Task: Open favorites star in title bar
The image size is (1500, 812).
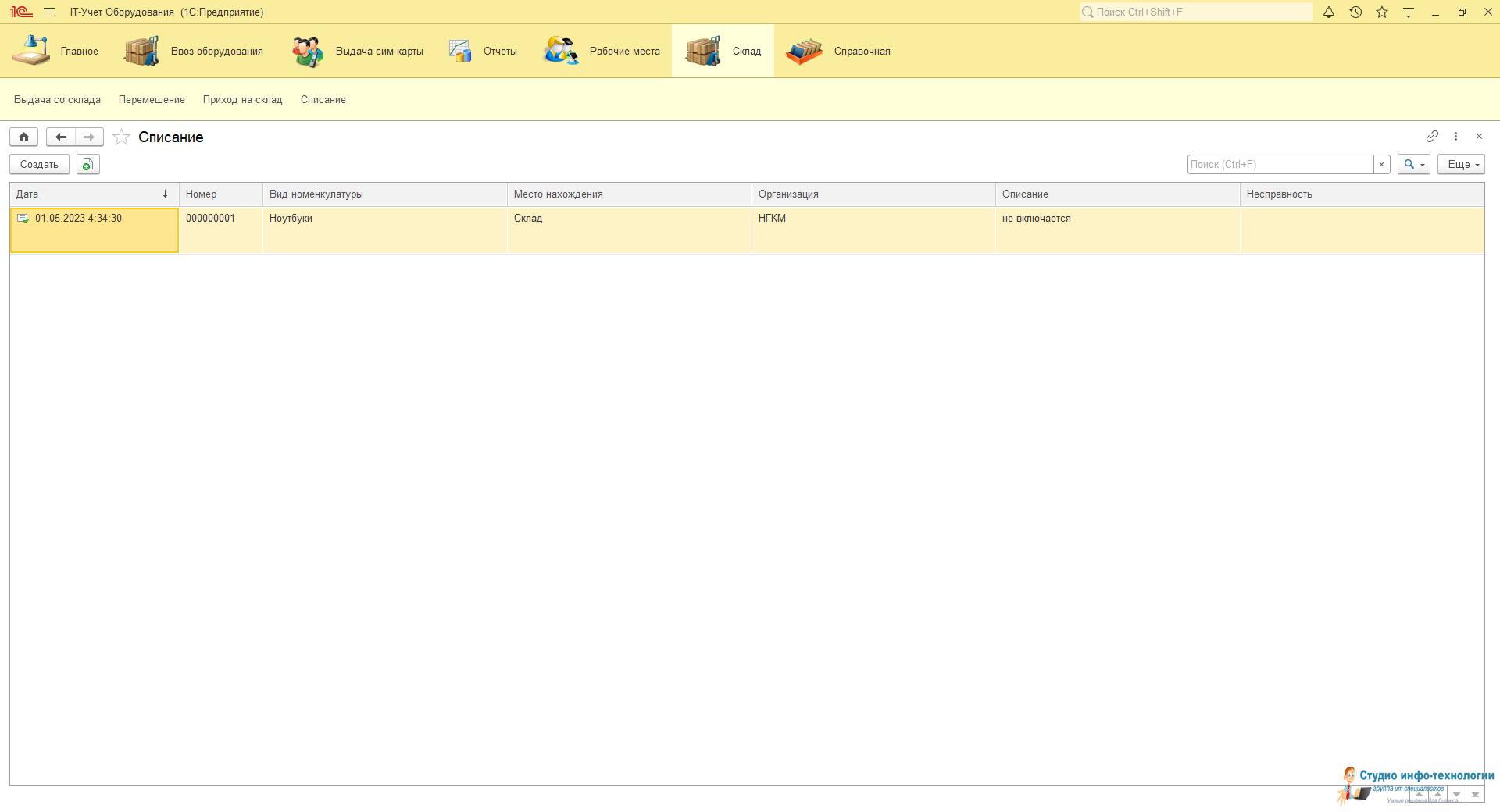Action: 1382,12
